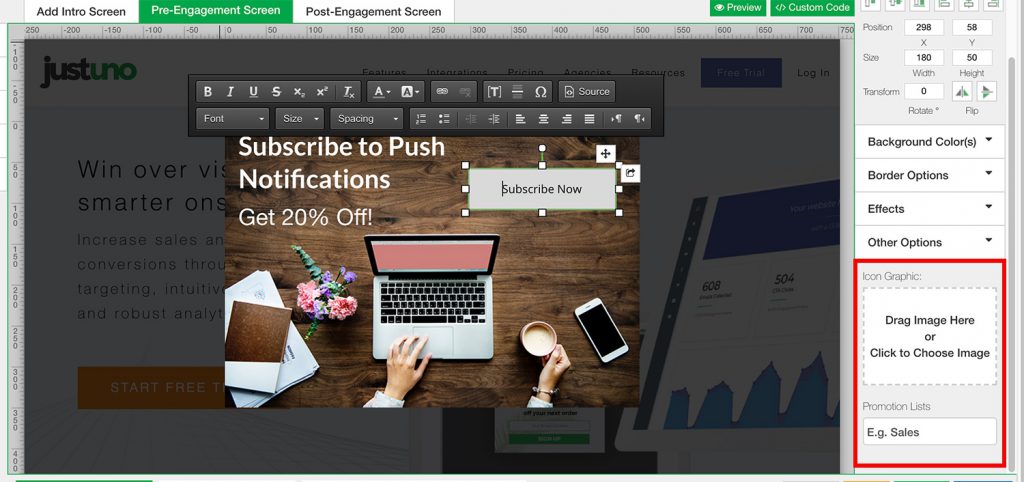Screen dimensions: 1024x482
Task: Click the Icon Graphic image drop area
Action: pyautogui.click(x=929, y=336)
